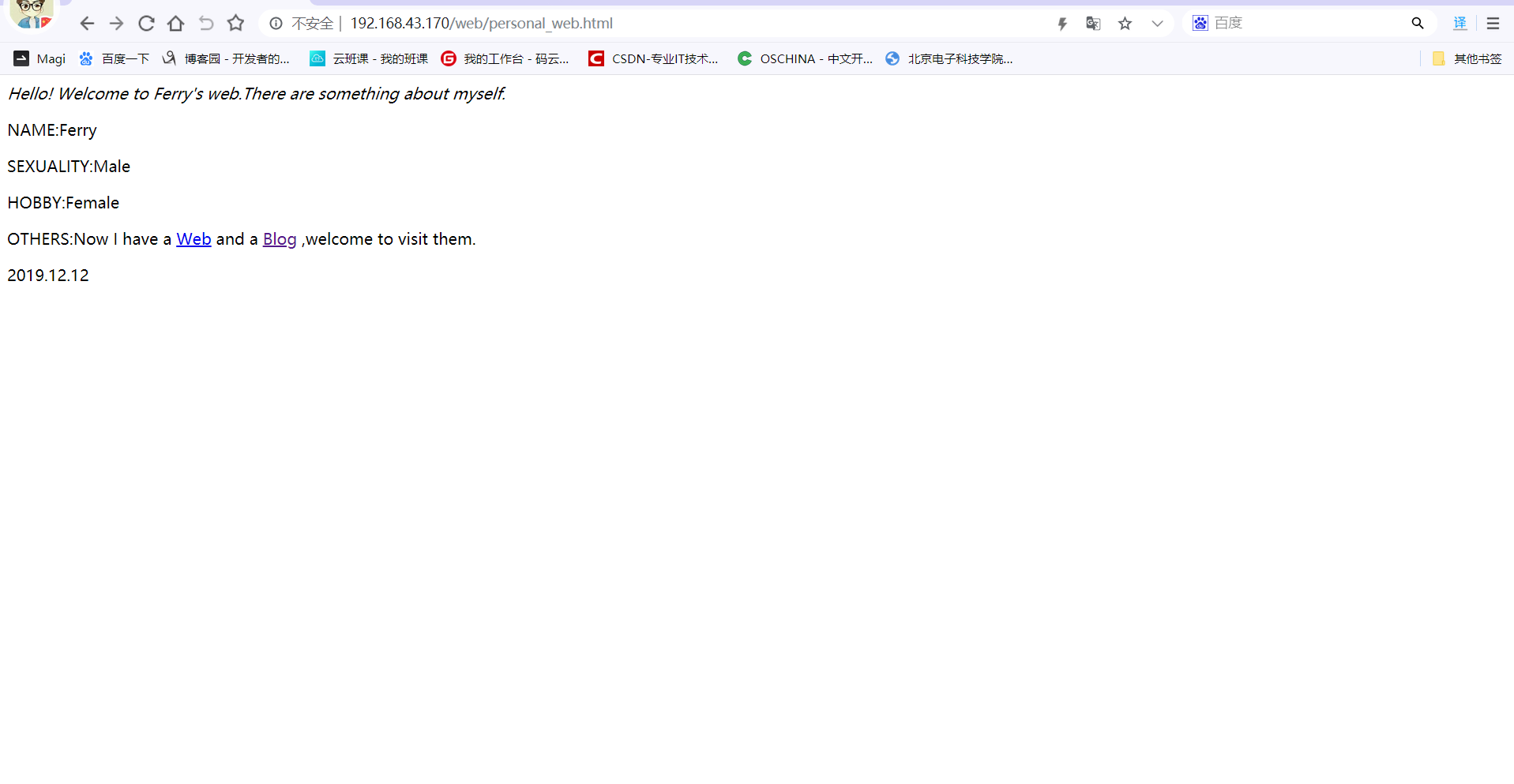Click the favorites star in address bar
Image resolution: width=1514 pixels, height=784 pixels.
click(x=1125, y=24)
